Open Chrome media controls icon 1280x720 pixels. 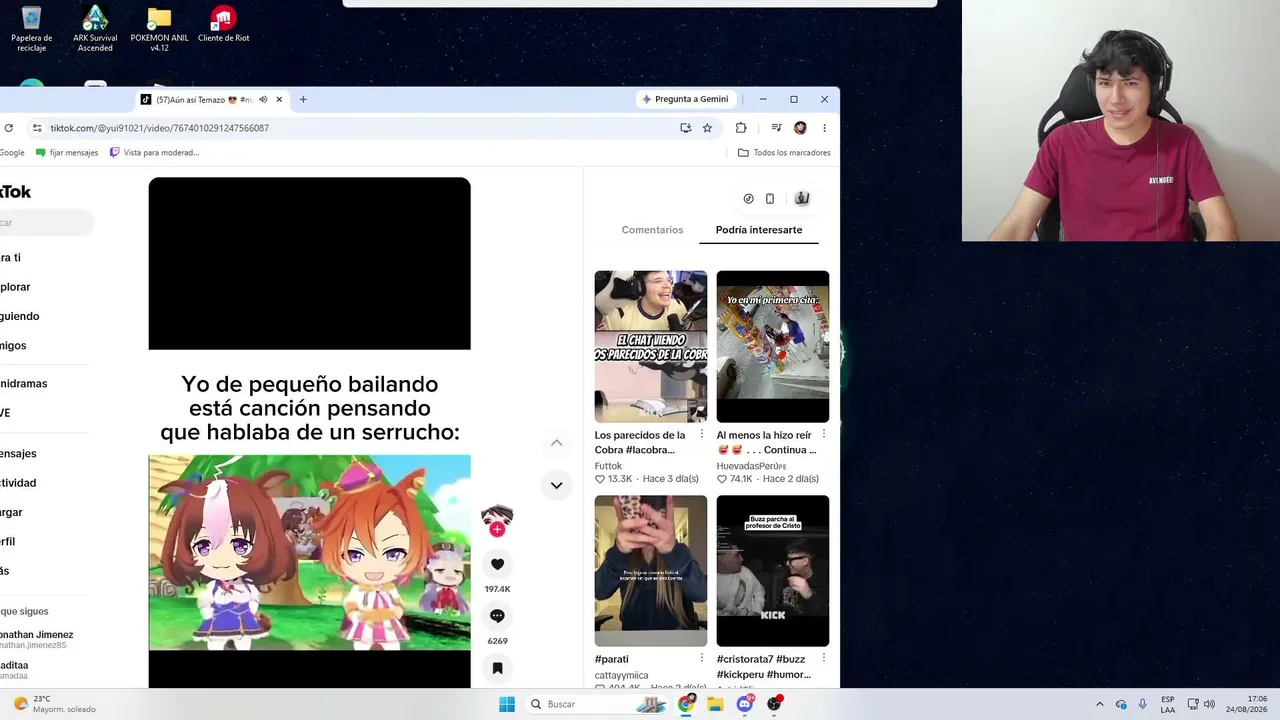tap(776, 128)
